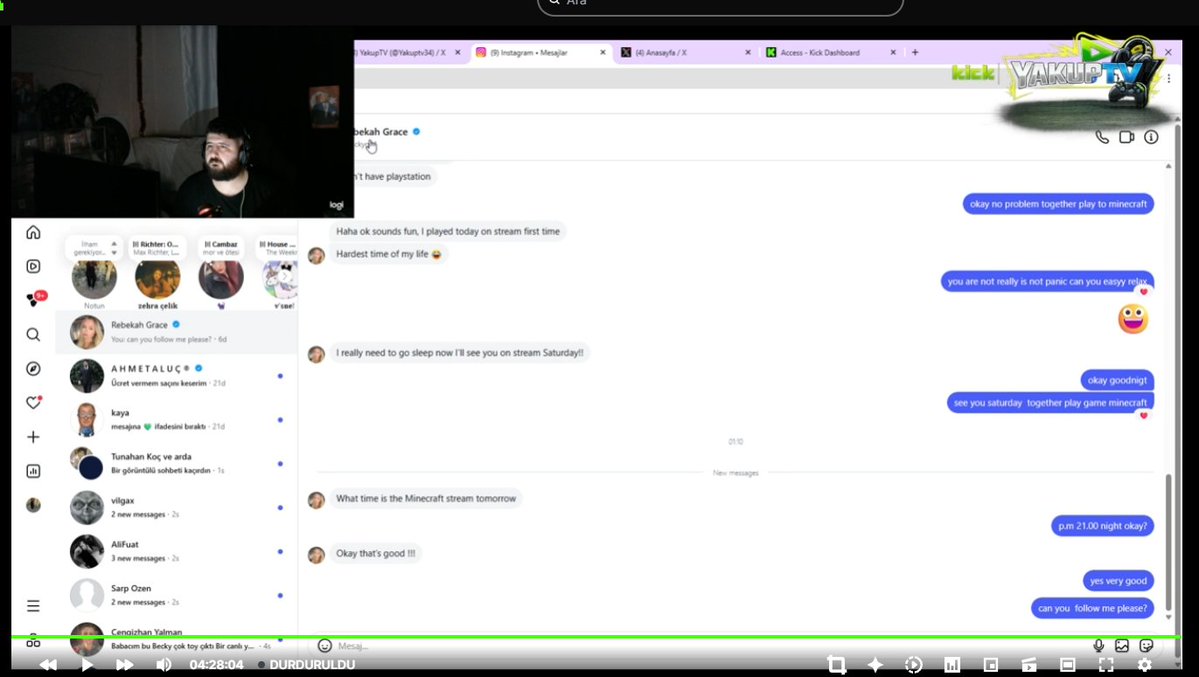
Task: Open Dashboard chart icon in sidebar
Action: [33, 471]
